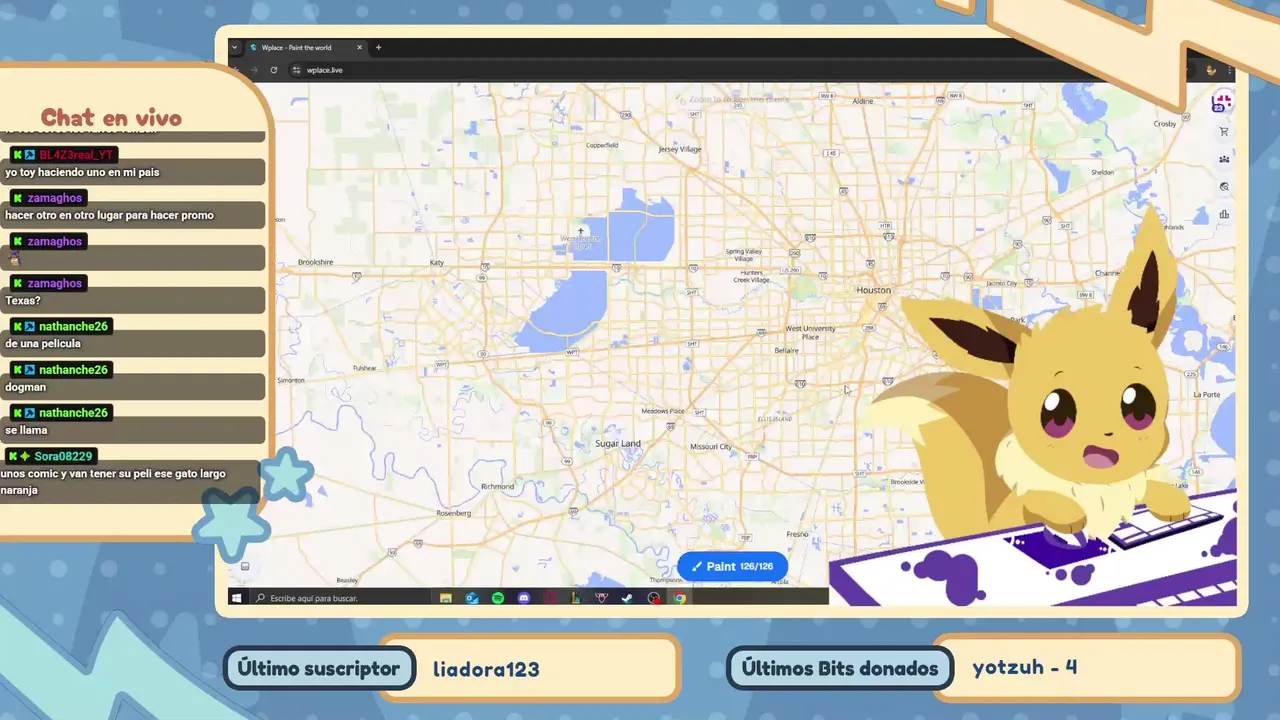Screen dimensions: 1280x720
Task: Click the Brookshire map label
Action: [315, 262]
